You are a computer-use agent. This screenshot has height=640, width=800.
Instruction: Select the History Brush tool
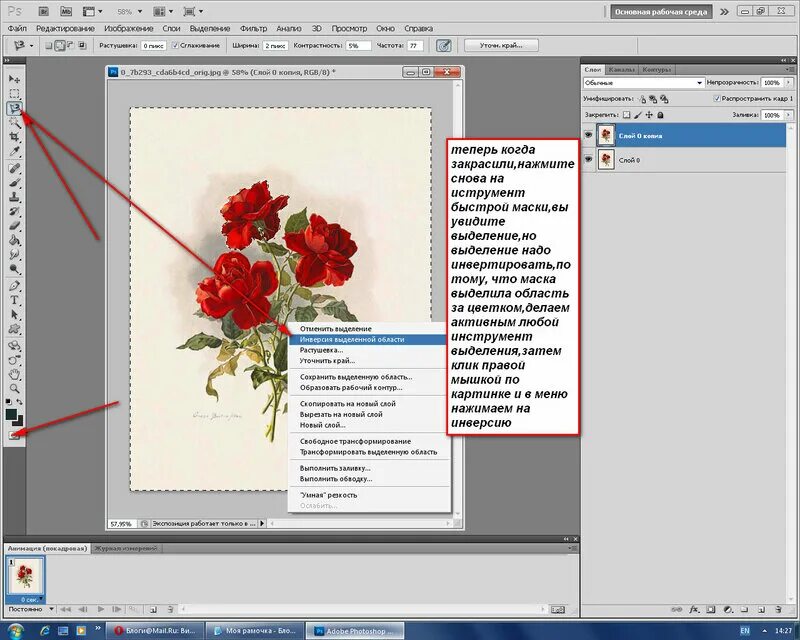point(14,211)
